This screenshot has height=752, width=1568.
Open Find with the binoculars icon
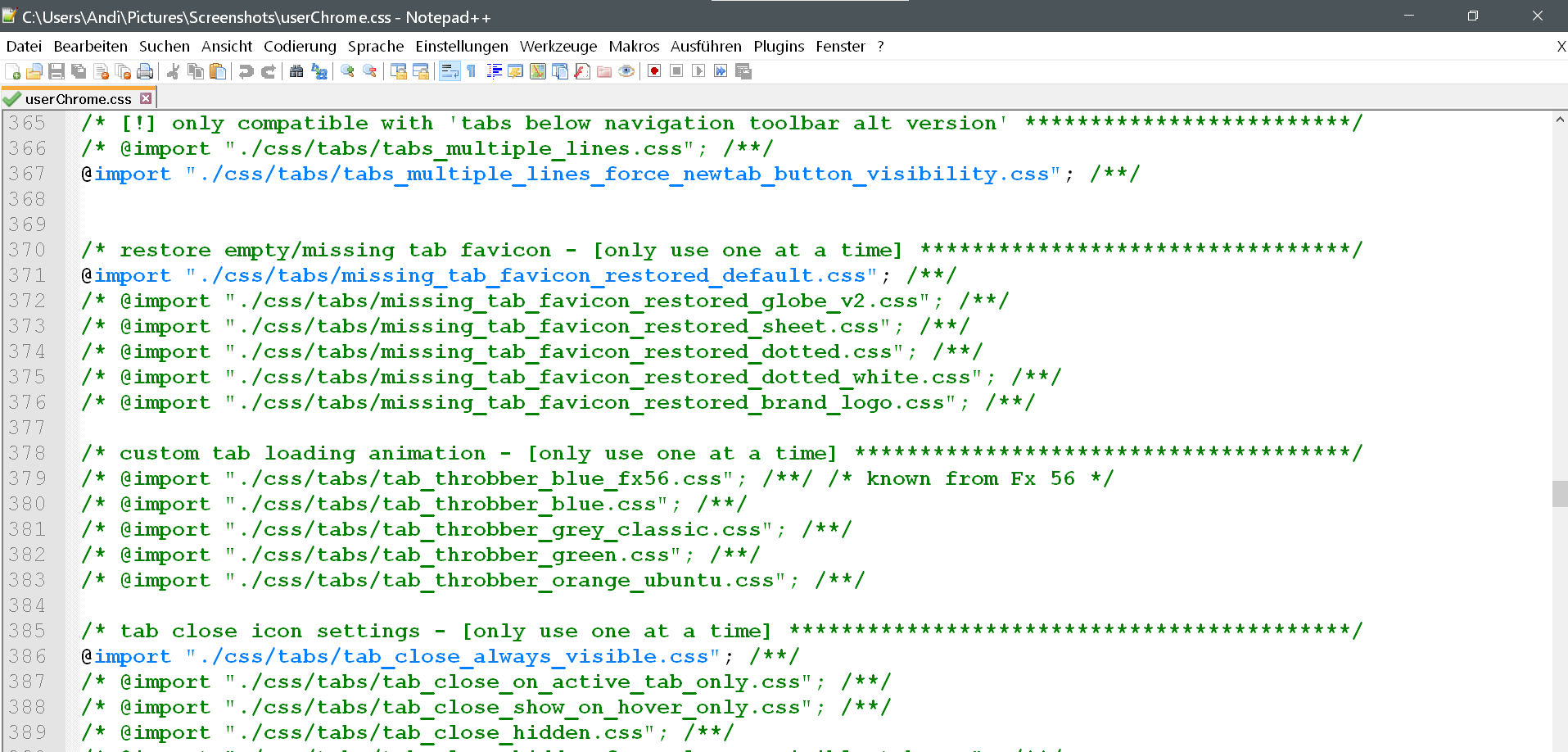[296, 72]
